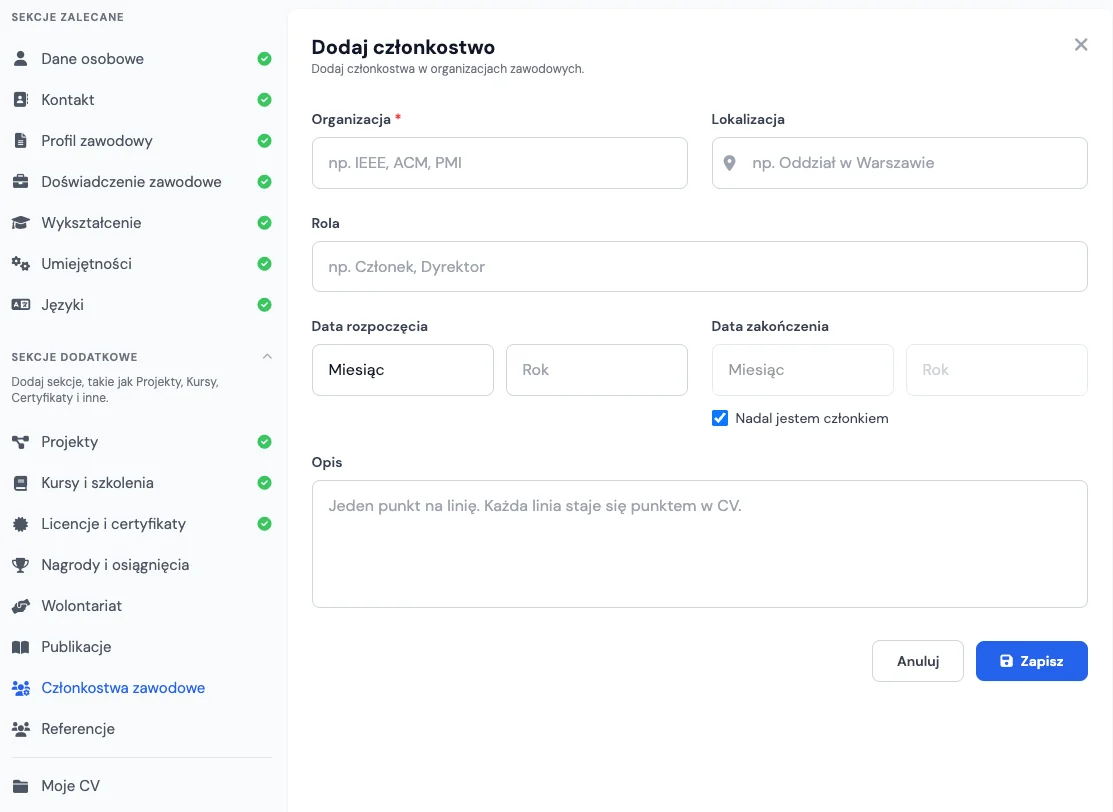Click the Licencje i certyfikaty badge icon
The image size is (1113, 812).
[x=21, y=525]
